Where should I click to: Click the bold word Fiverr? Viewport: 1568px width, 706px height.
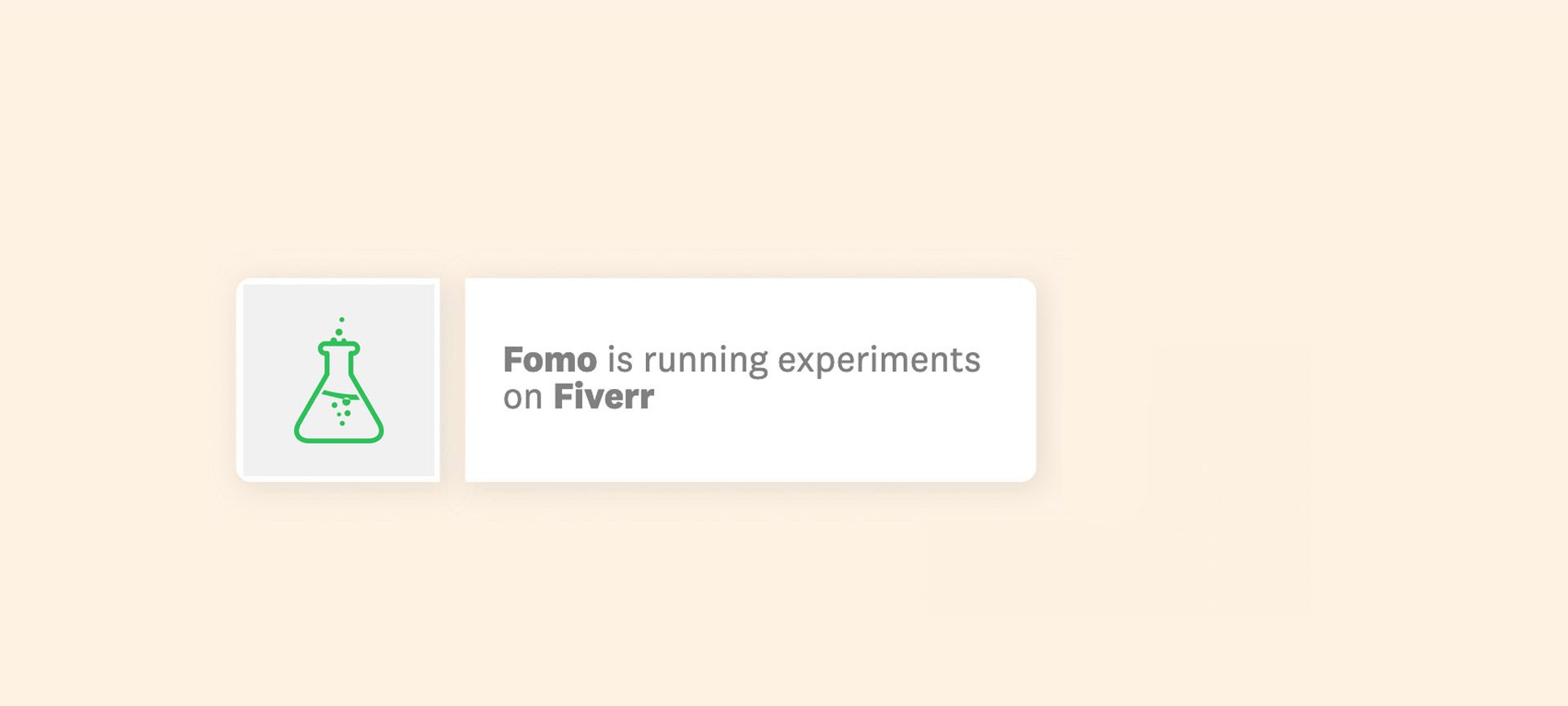pos(604,397)
